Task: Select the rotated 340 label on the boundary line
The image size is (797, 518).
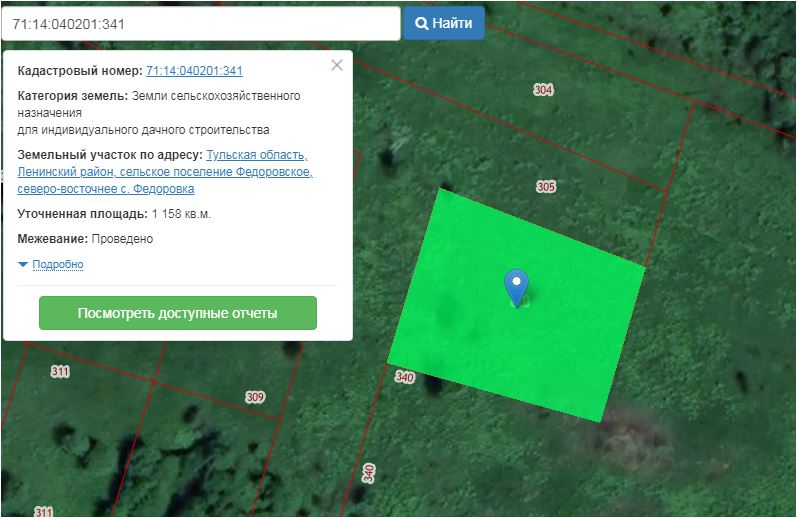Action: [x=369, y=473]
